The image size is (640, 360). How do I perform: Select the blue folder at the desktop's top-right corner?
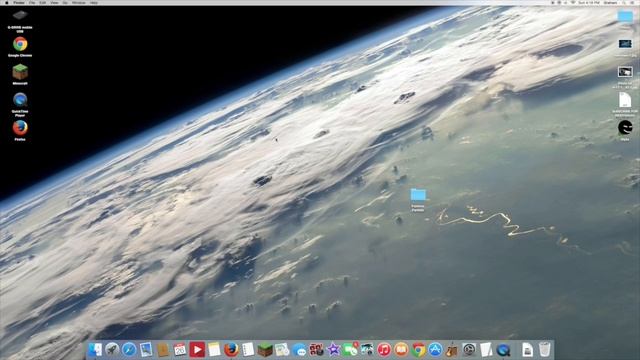pos(625,16)
